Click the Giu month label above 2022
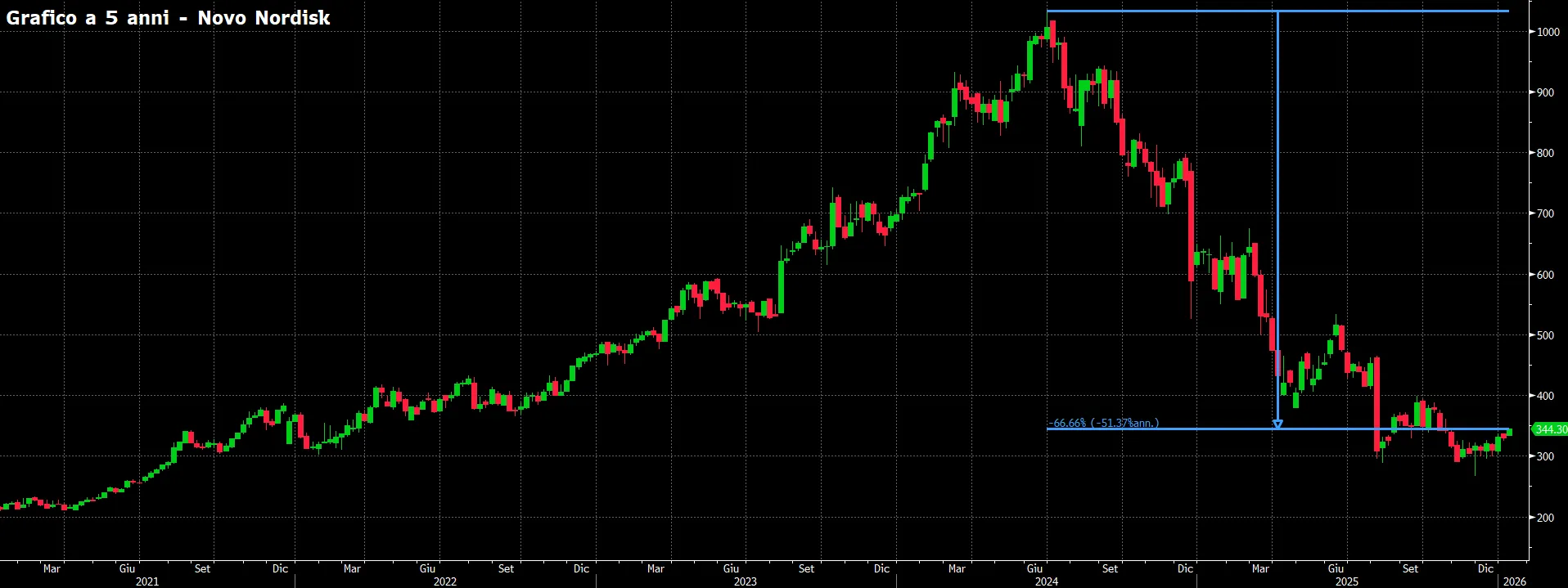This screenshot has width=1568, height=588. [427, 568]
